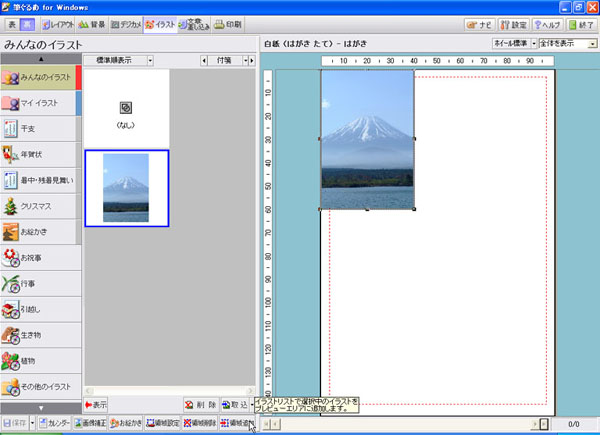Toggle the 裏 back side button

pyautogui.click(x=28, y=23)
